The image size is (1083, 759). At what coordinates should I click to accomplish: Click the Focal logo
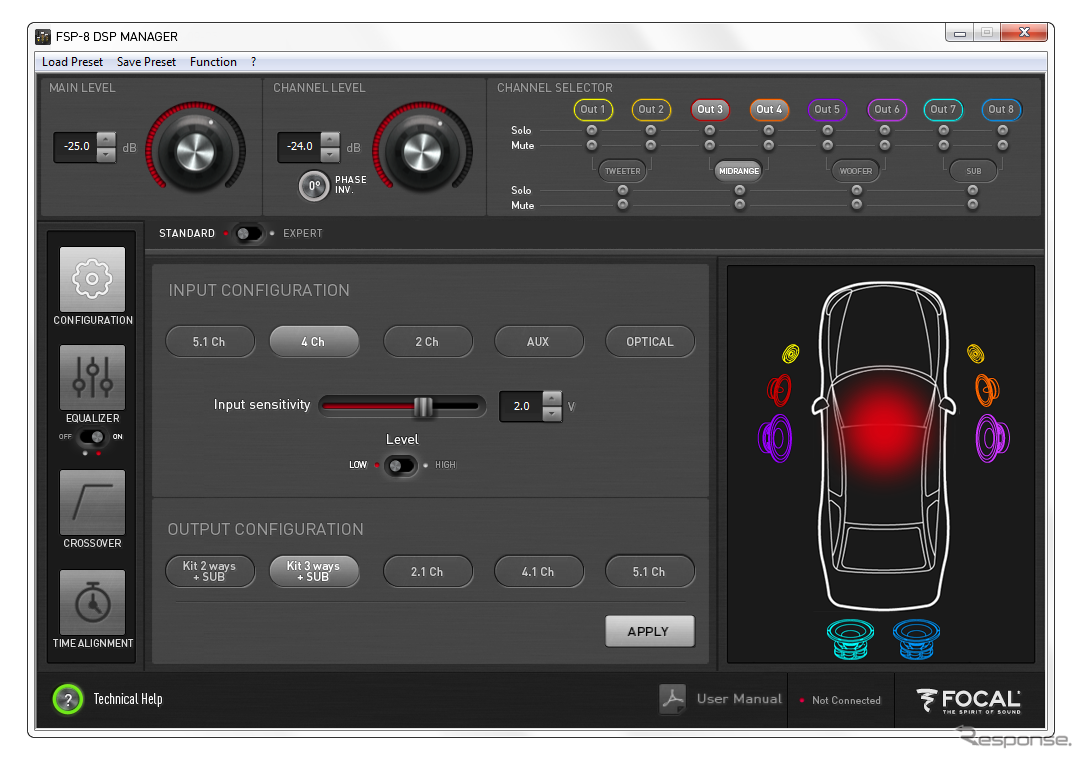[969, 700]
